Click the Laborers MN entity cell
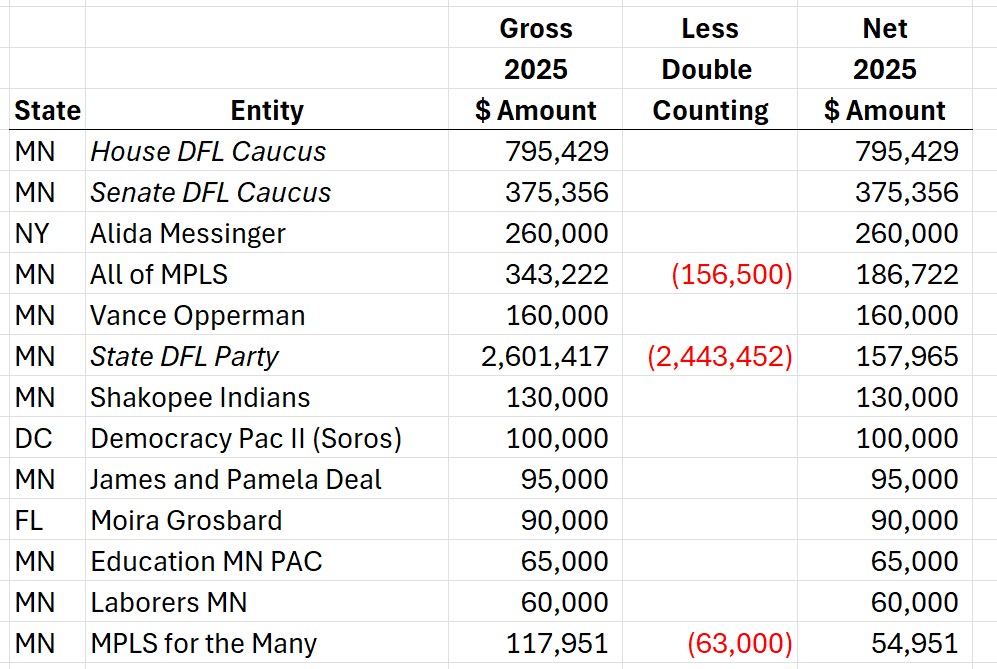 [266, 602]
